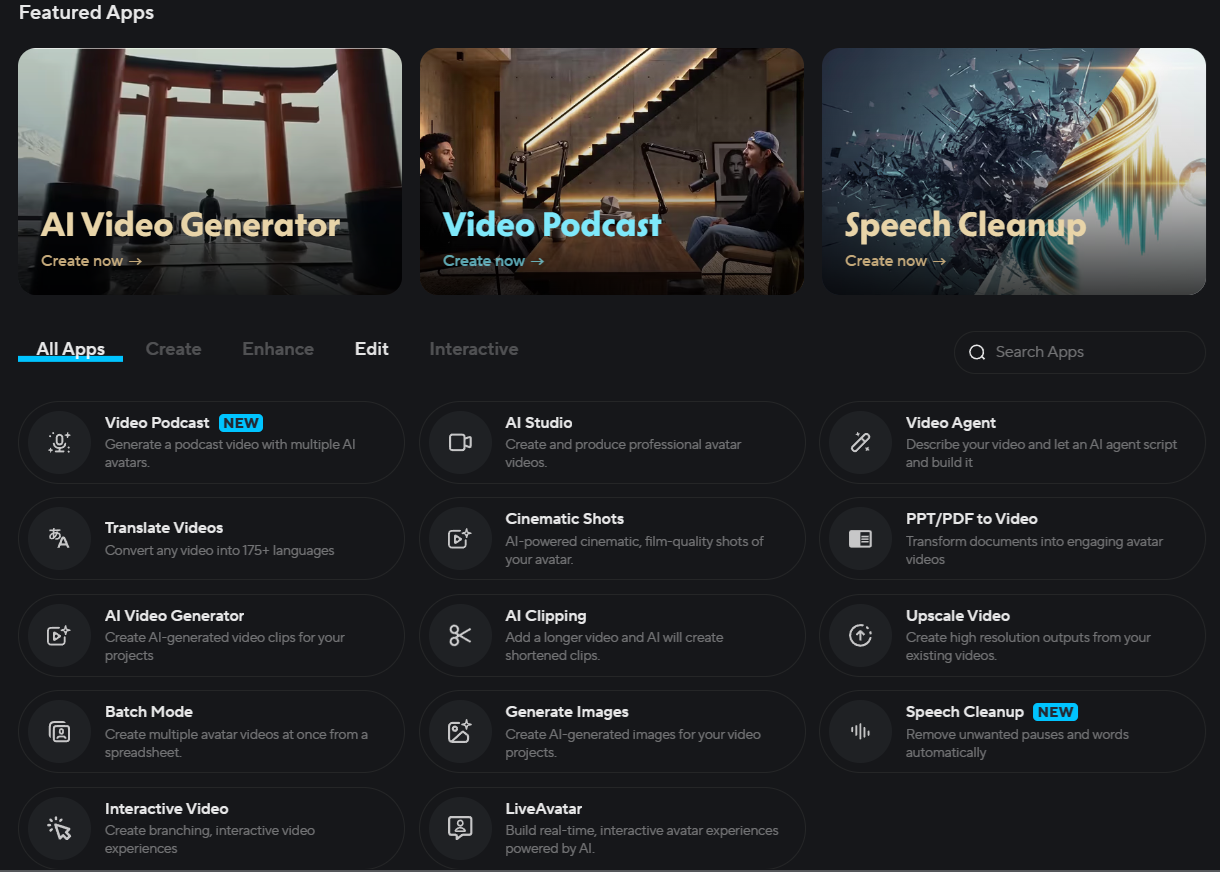Click the Interactive Video cursor icon
The width and height of the screenshot is (1220, 872).
[x=60, y=829]
